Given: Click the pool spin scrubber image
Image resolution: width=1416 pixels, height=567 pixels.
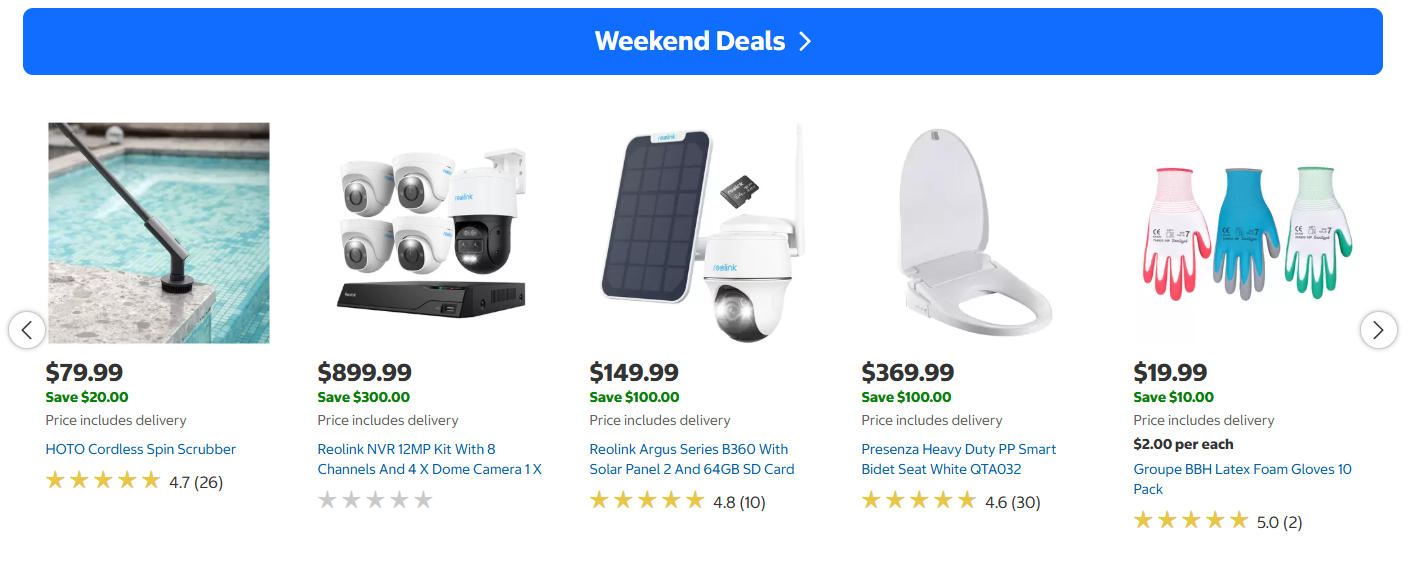Looking at the screenshot, I should 159,233.
